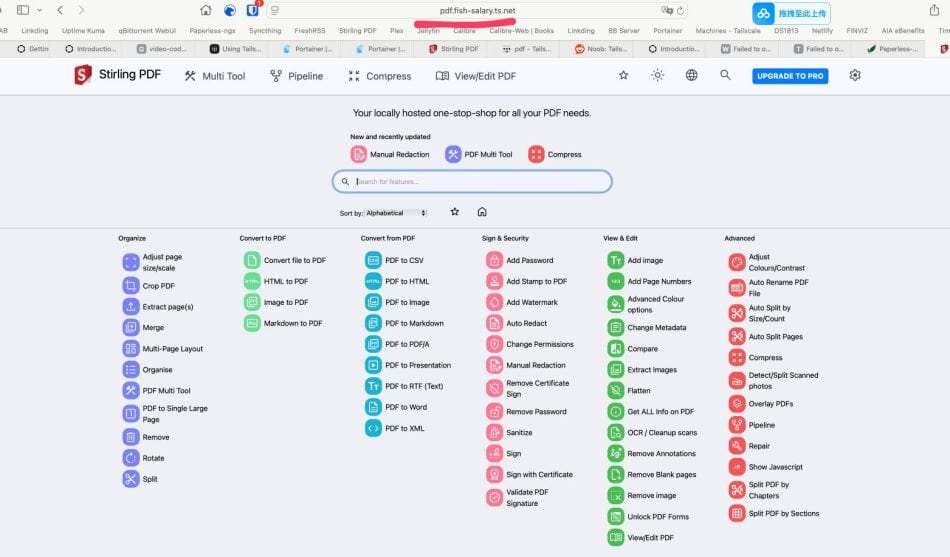Open browser sidebar toggle dropdown arrow
This screenshot has width=950, height=557.
(39, 10)
